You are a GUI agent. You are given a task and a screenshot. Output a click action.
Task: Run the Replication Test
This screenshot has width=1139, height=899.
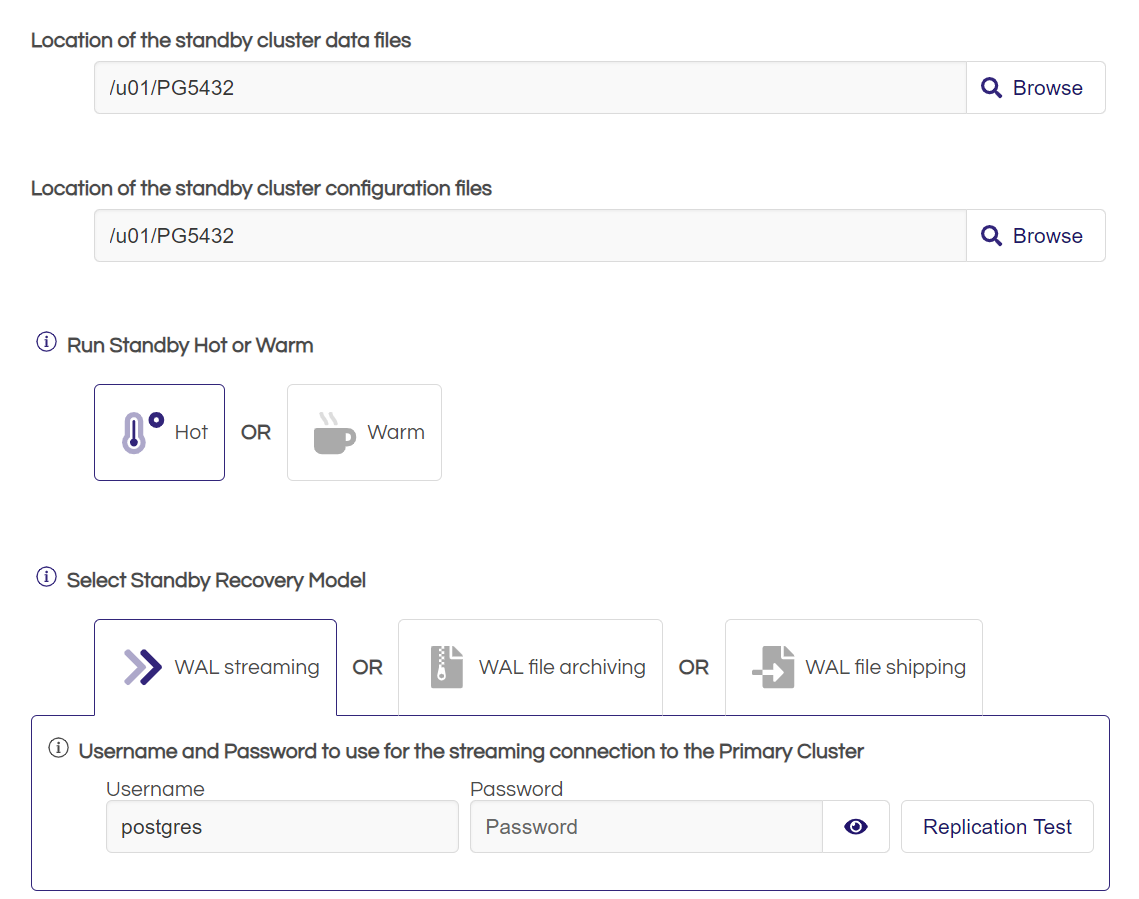[x=996, y=826]
